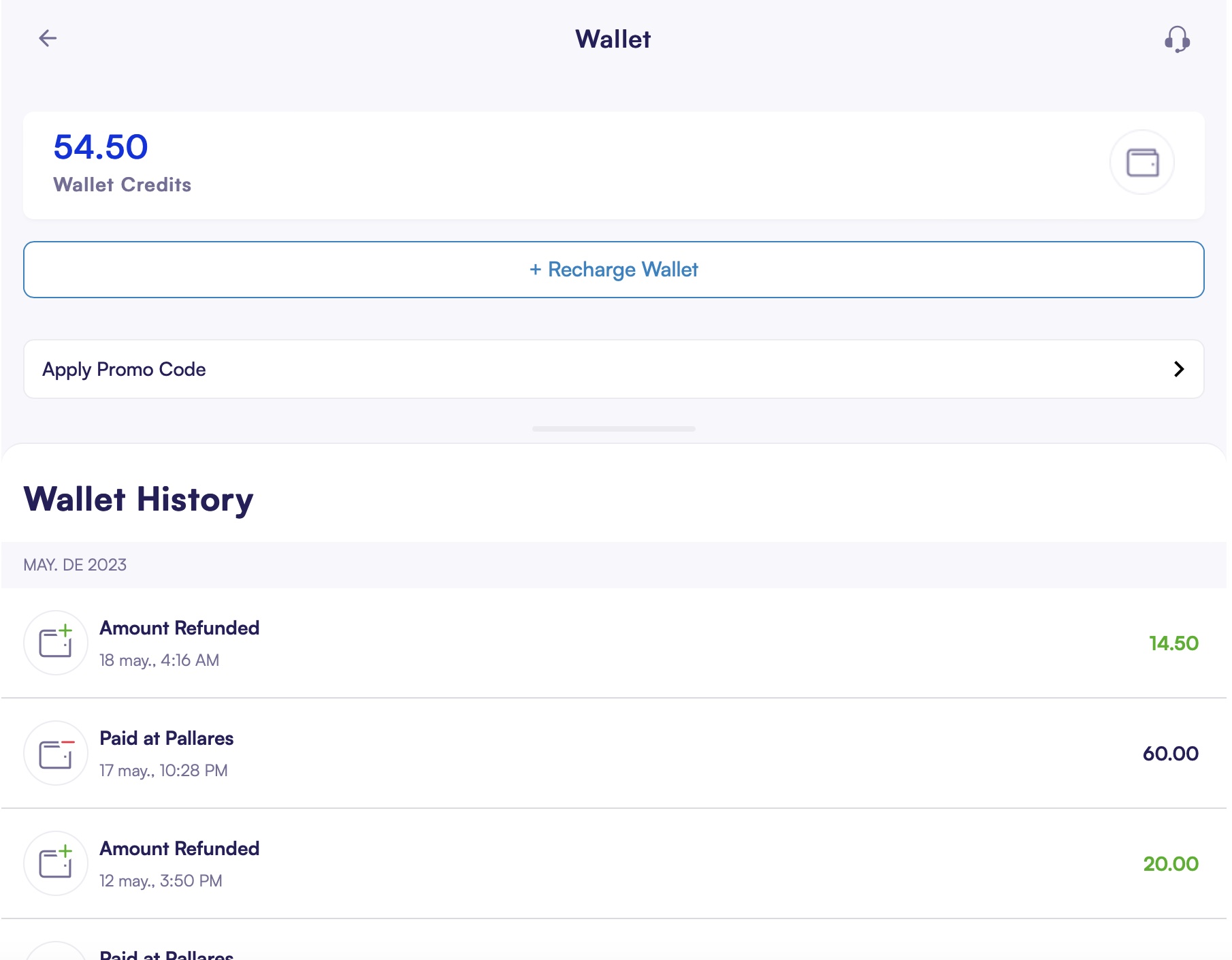
Task: Tap the drag handle above Wallet History
Action: (x=613, y=429)
